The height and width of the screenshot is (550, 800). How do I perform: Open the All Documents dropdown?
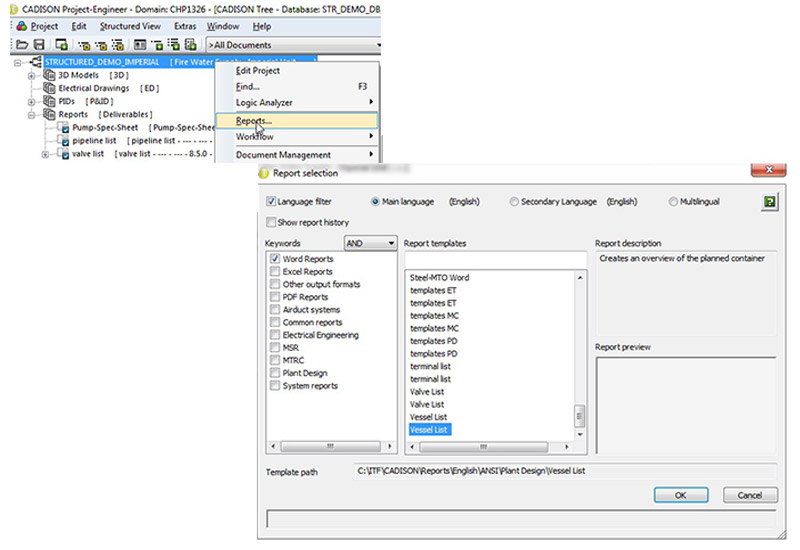click(x=293, y=45)
